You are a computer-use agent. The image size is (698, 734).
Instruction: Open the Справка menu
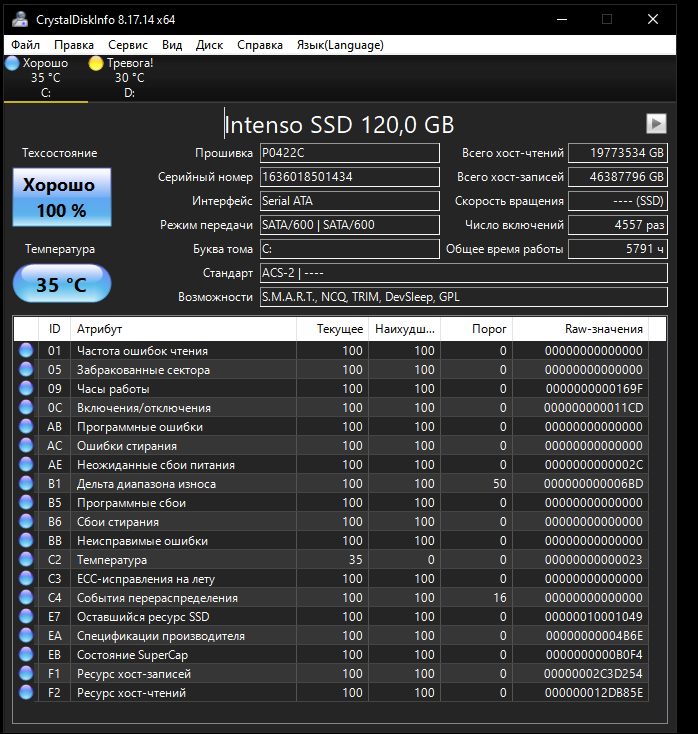260,45
